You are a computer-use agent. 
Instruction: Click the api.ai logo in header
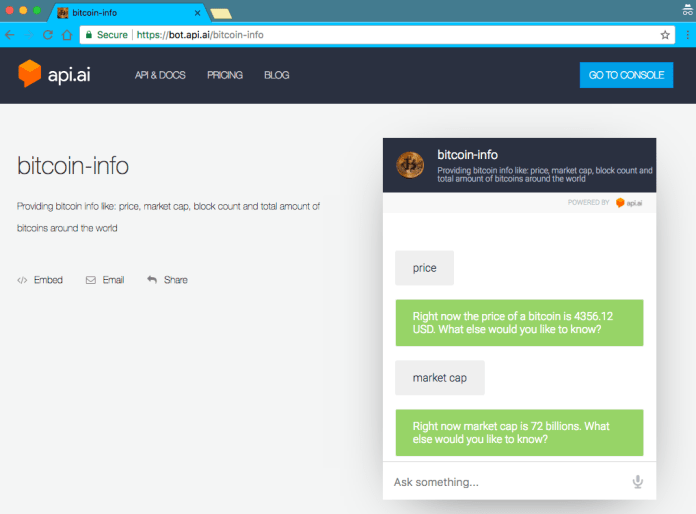click(x=54, y=75)
